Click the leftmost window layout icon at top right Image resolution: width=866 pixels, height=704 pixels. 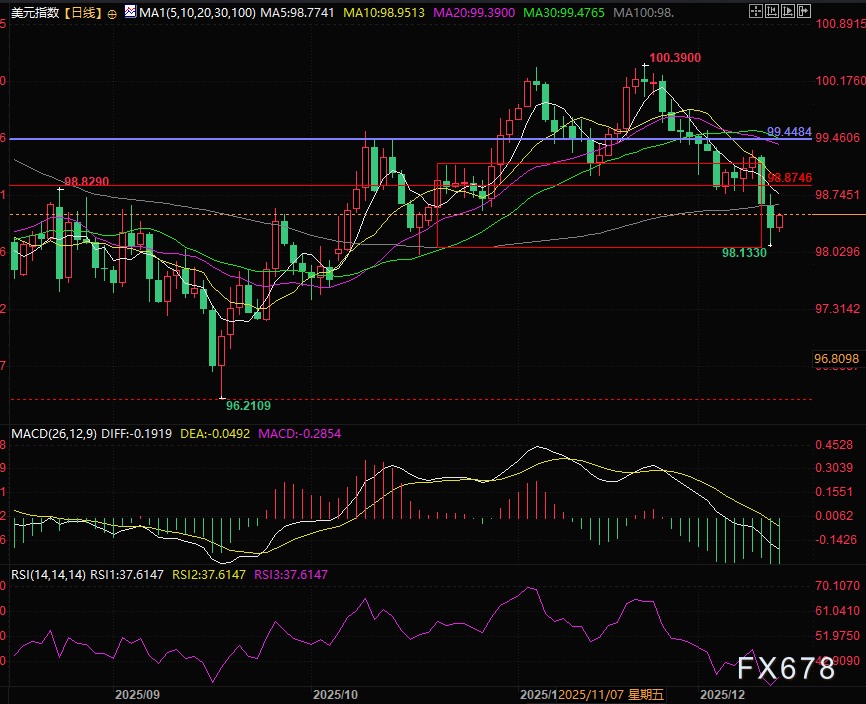tap(755, 10)
